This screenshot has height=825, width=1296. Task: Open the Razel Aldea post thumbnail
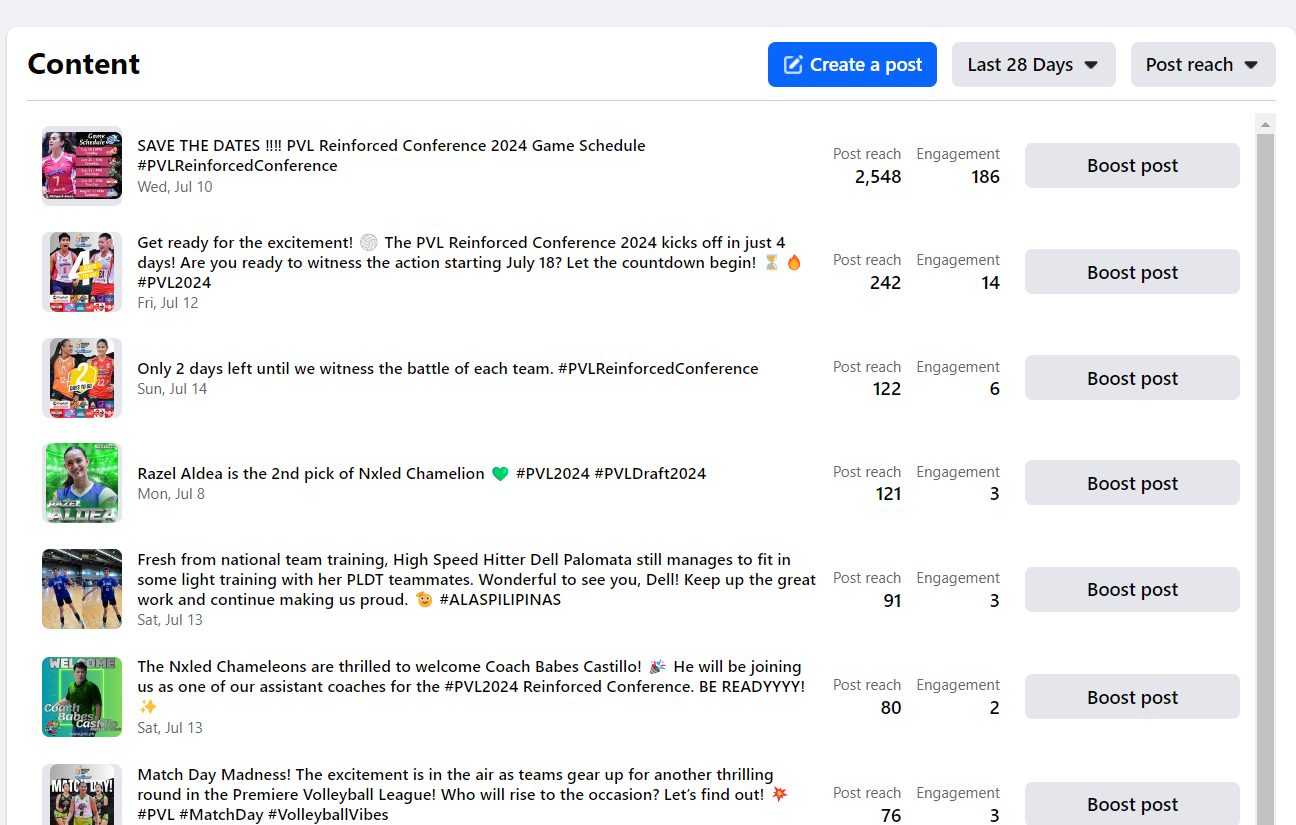pyautogui.click(x=82, y=483)
